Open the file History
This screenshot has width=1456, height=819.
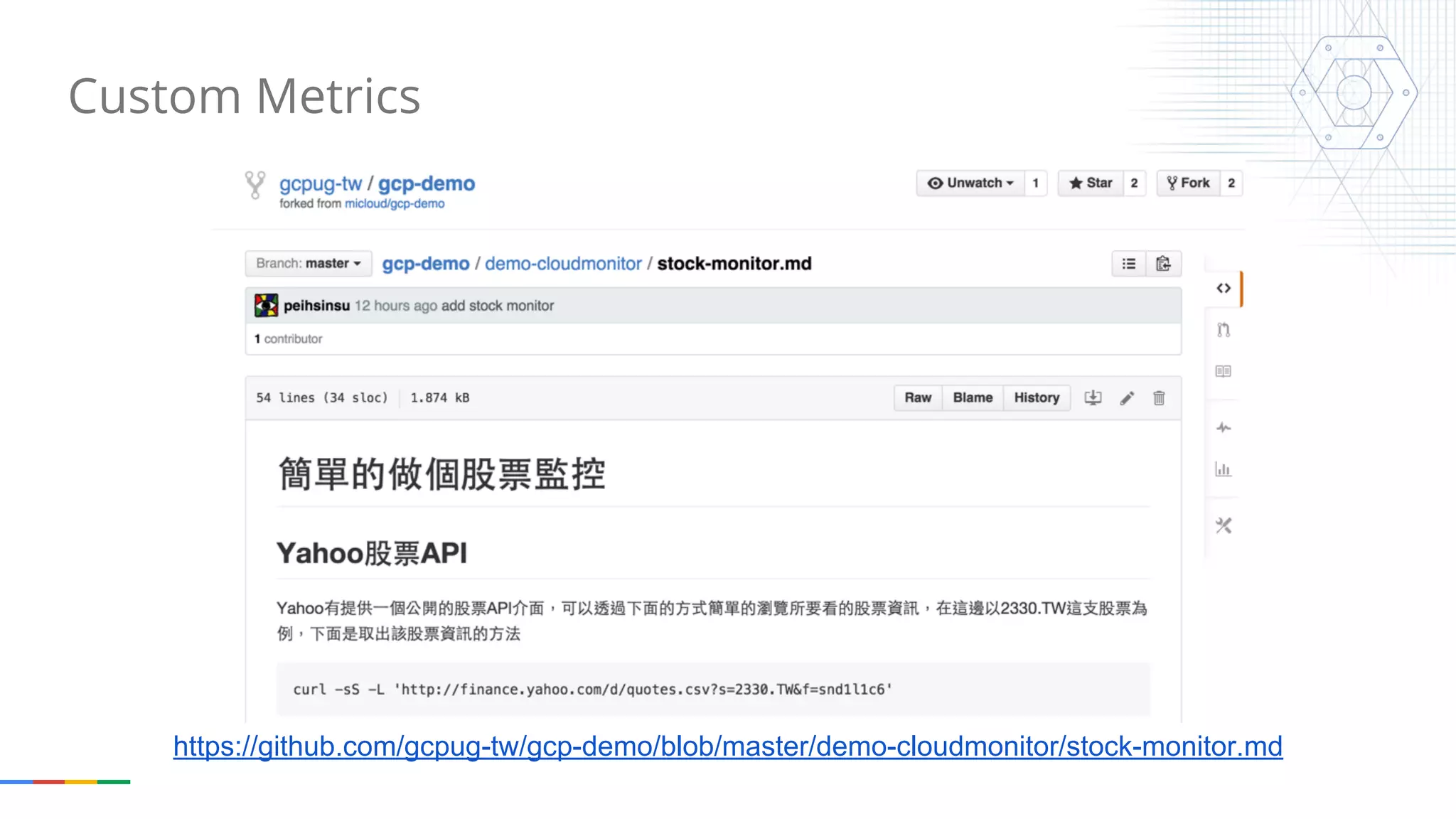pos(1037,398)
